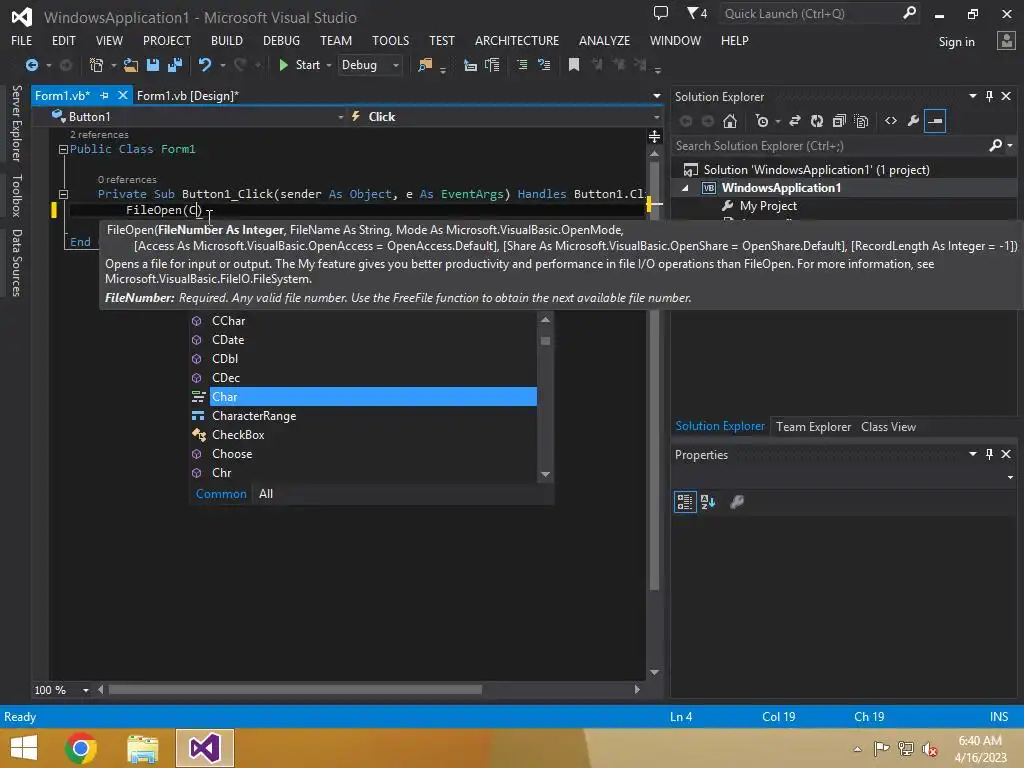Collapse the WindowsApplication1 project node
Viewport: 1024px width, 768px height.
[x=685, y=188]
